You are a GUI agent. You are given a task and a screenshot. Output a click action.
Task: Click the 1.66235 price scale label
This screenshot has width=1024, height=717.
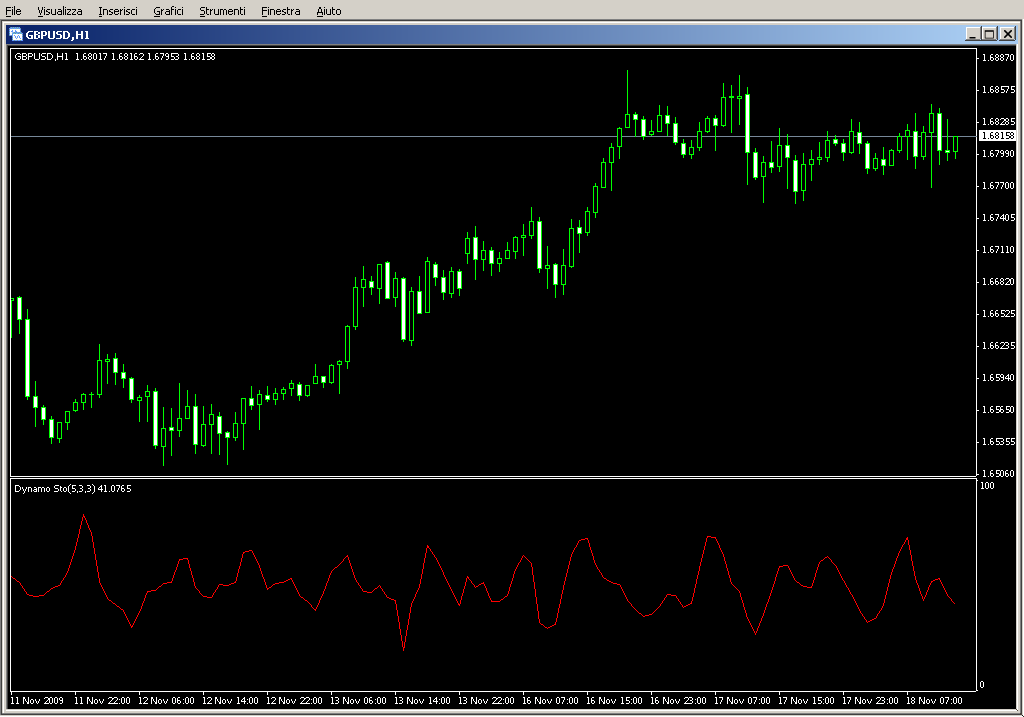pyautogui.click(x=998, y=345)
